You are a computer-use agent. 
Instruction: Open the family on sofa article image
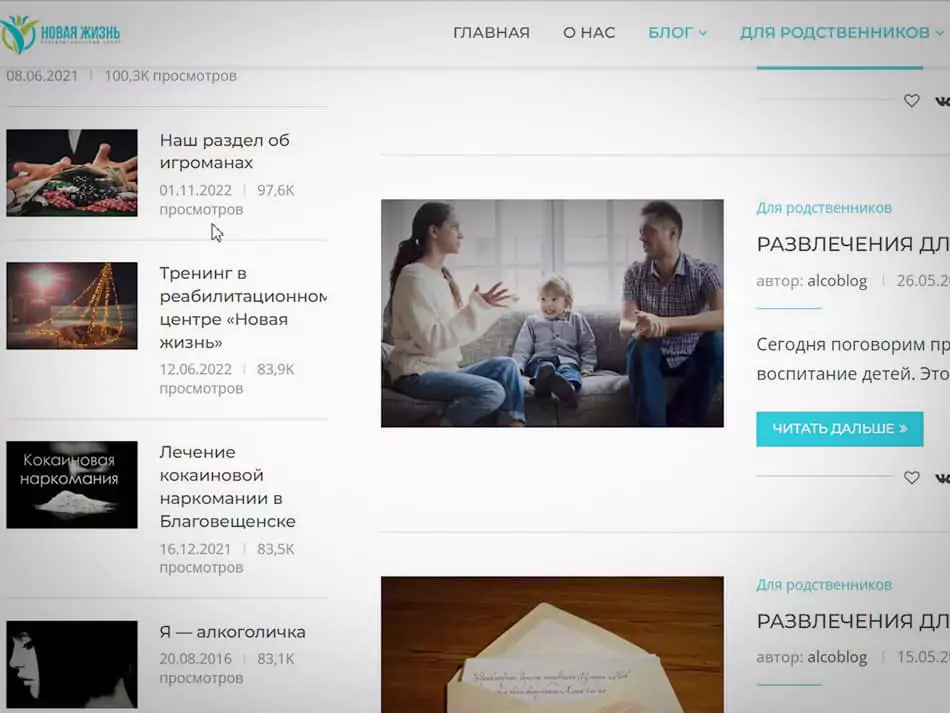coord(552,313)
